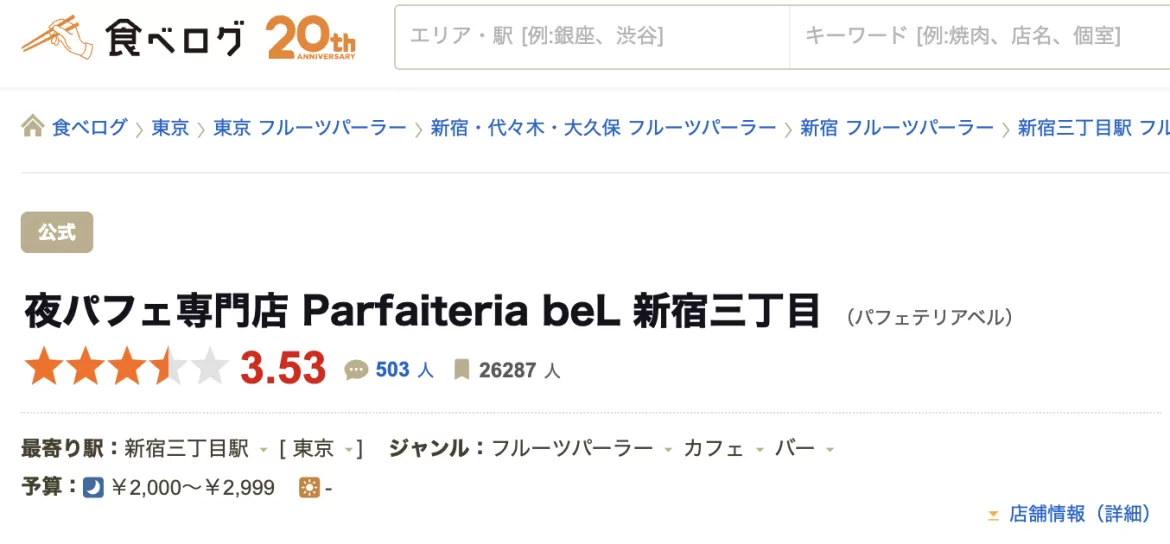The height and width of the screenshot is (544, 1170).
Task: Open 新宿・代々木・大久保 フルーツパーラー breadcrumb
Action: pyautogui.click(x=603, y=128)
